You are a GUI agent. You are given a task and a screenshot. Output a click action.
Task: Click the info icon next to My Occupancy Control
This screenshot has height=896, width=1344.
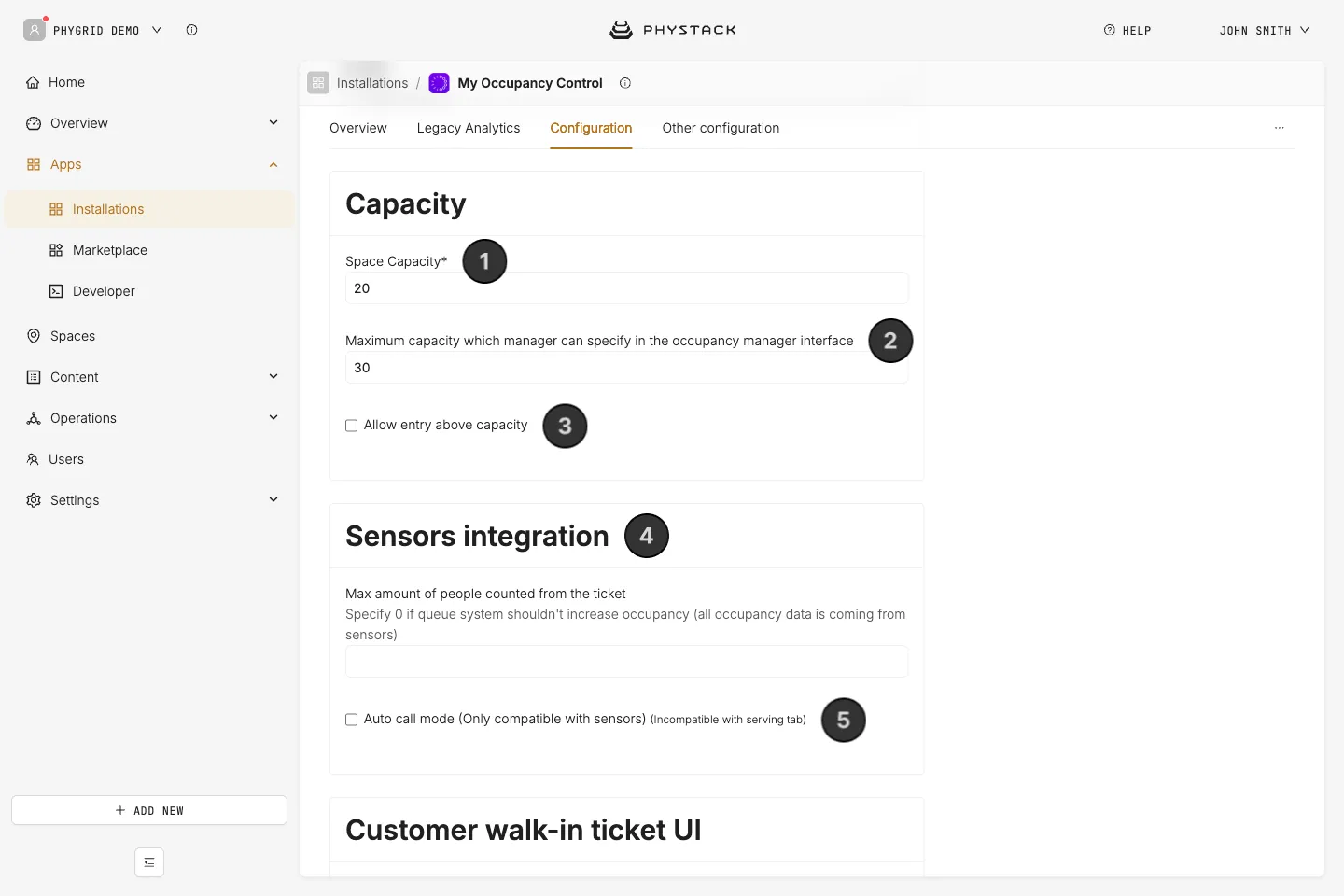625,83
